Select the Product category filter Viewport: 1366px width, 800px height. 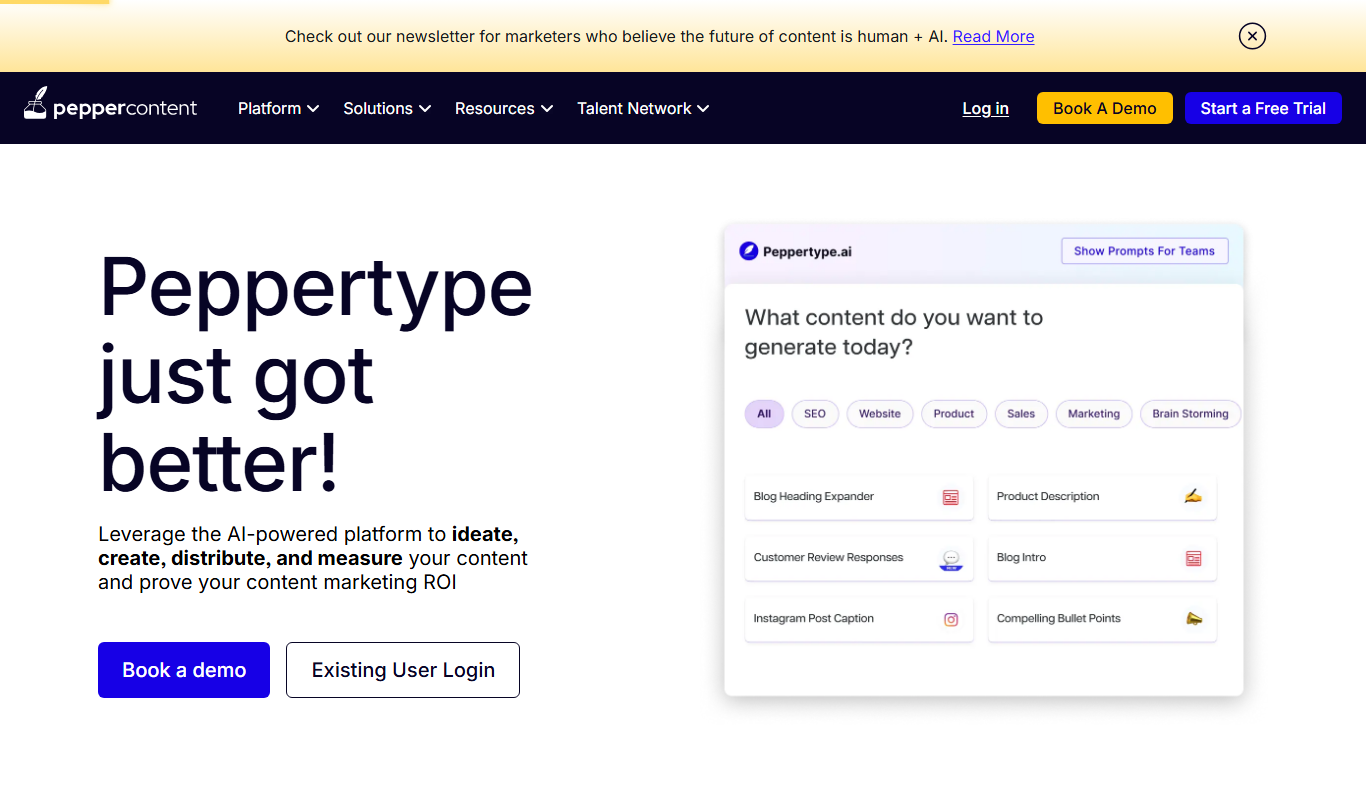click(x=954, y=414)
